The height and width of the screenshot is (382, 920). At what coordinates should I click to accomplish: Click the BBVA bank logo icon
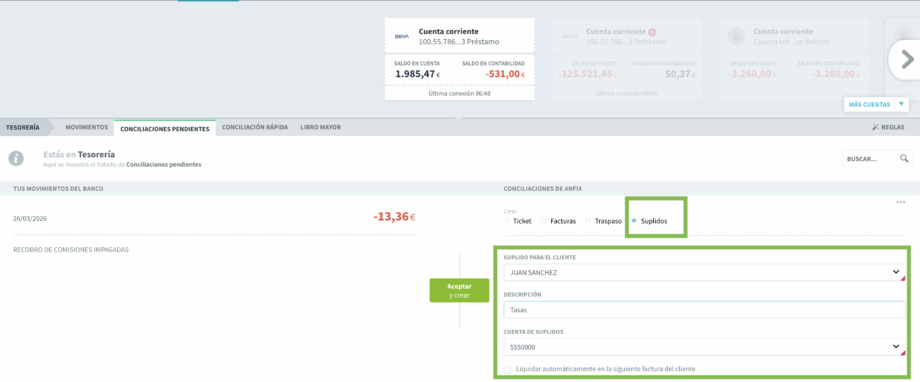click(402, 36)
